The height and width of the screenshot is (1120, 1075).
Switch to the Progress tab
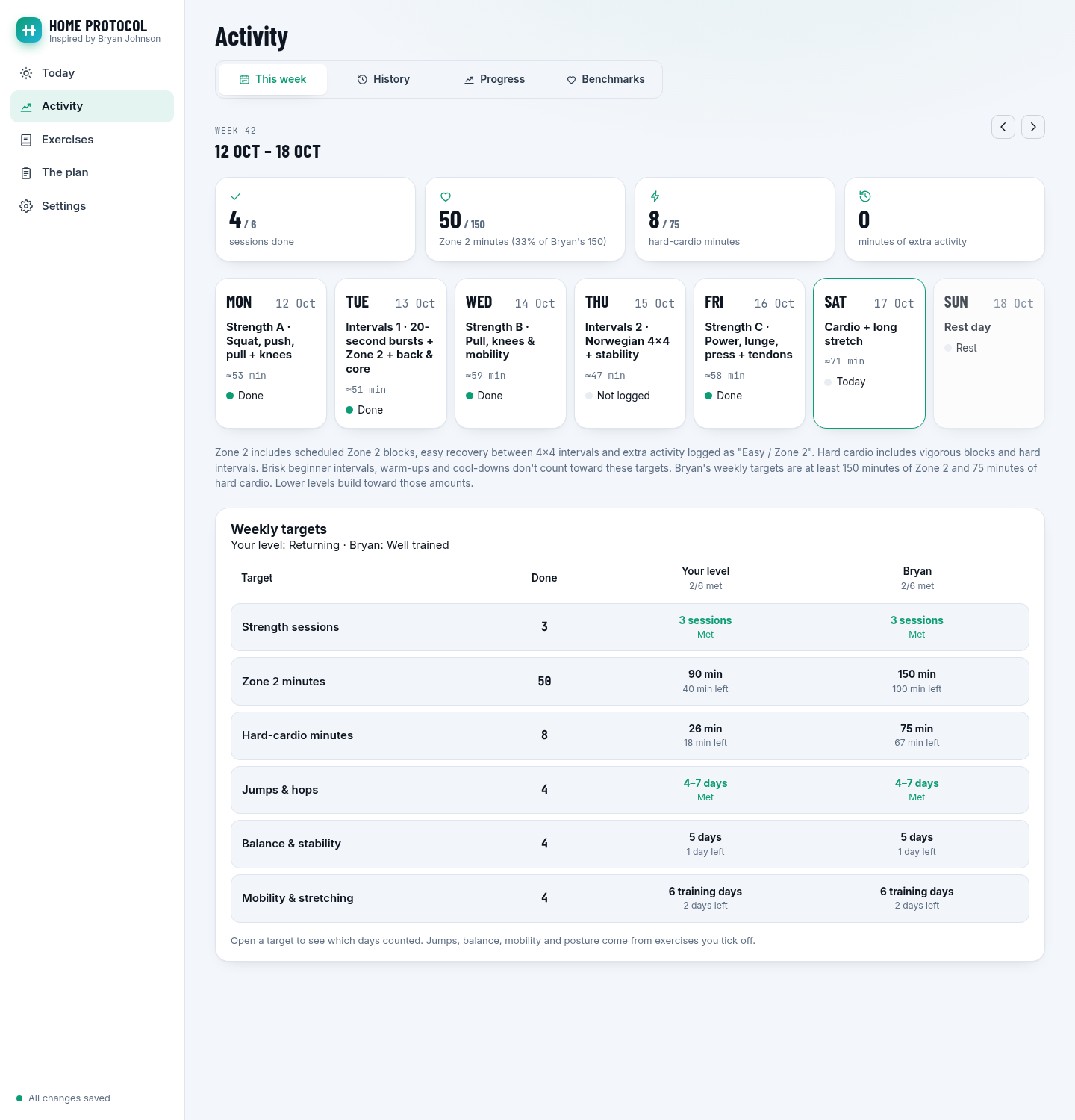tap(494, 79)
